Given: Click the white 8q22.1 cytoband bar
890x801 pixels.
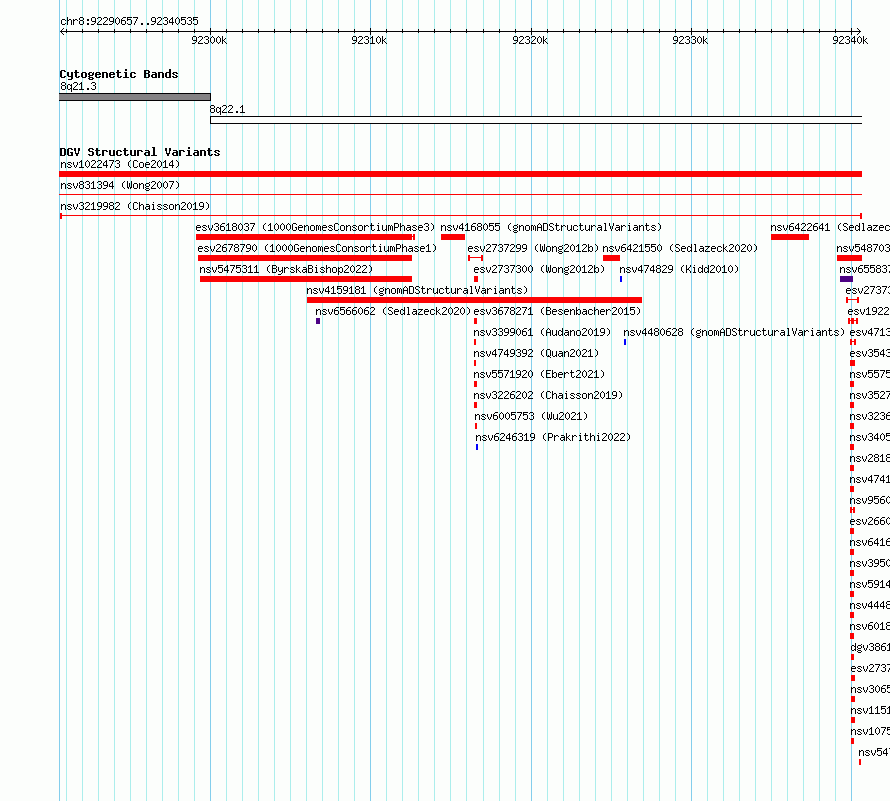Looking at the screenshot, I should pyautogui.click(x=536, y=120).
